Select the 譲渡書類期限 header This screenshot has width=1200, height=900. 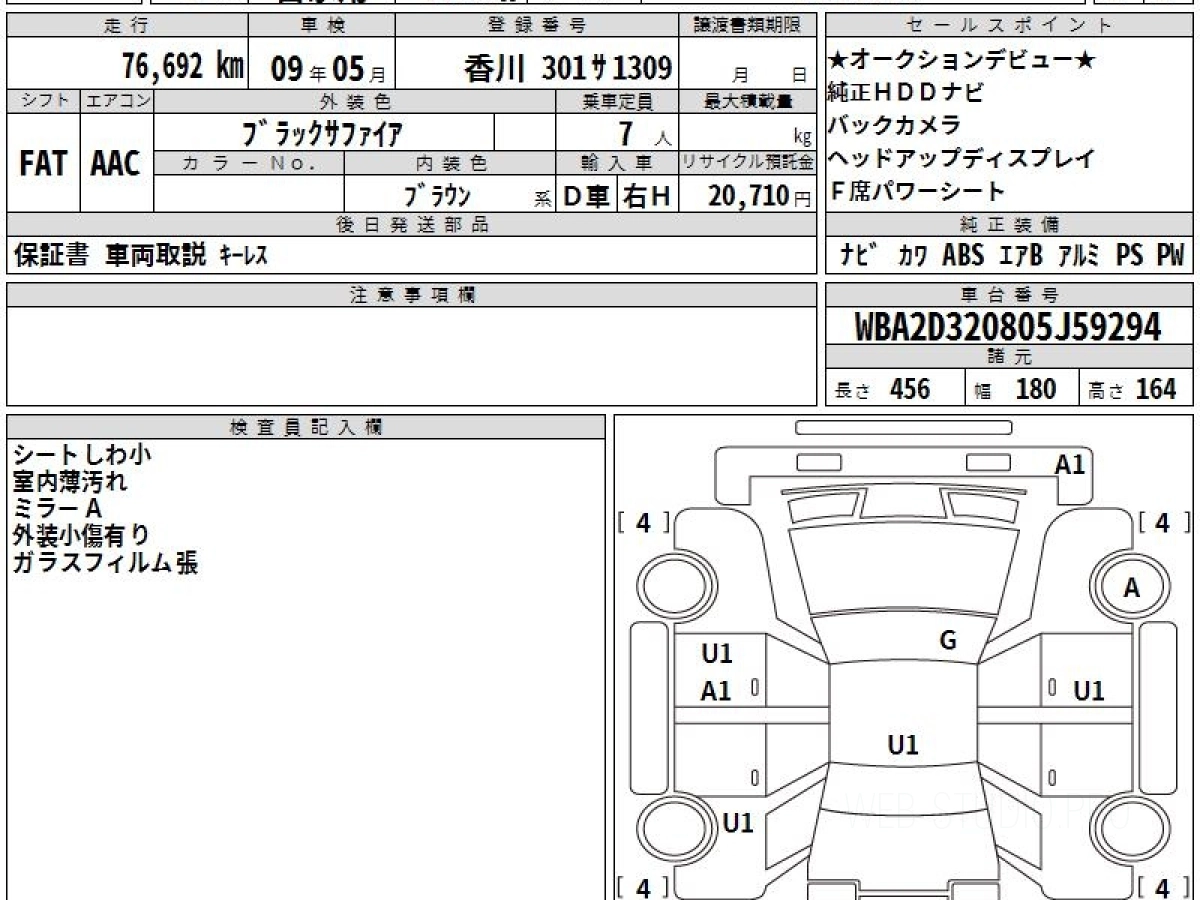point(747,26)
